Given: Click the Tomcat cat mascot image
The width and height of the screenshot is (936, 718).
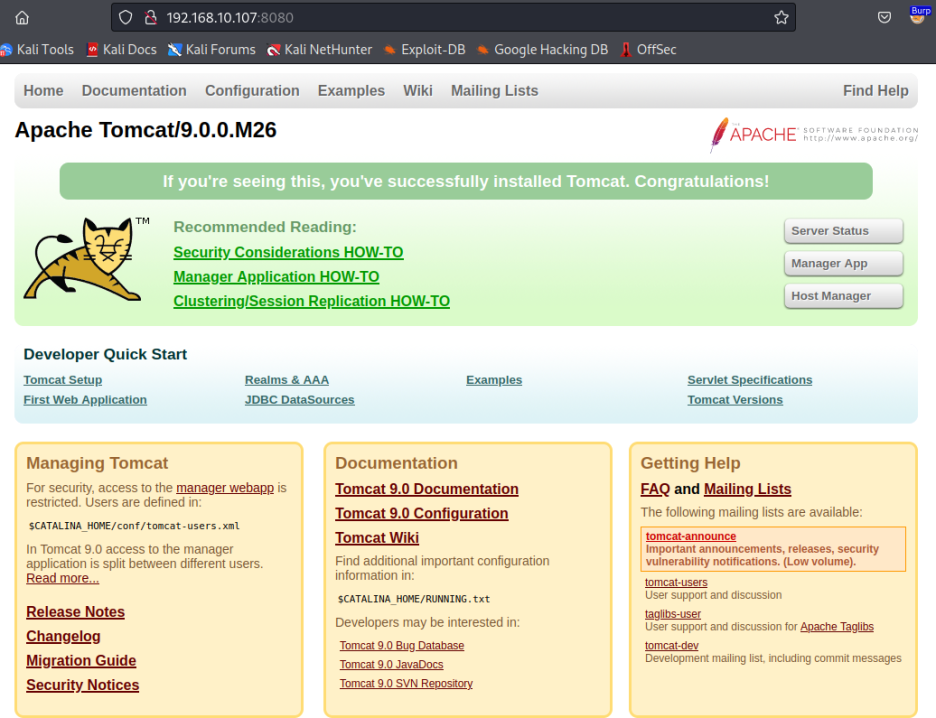Looking at the screenshot, I should click(x=85, y=258).
